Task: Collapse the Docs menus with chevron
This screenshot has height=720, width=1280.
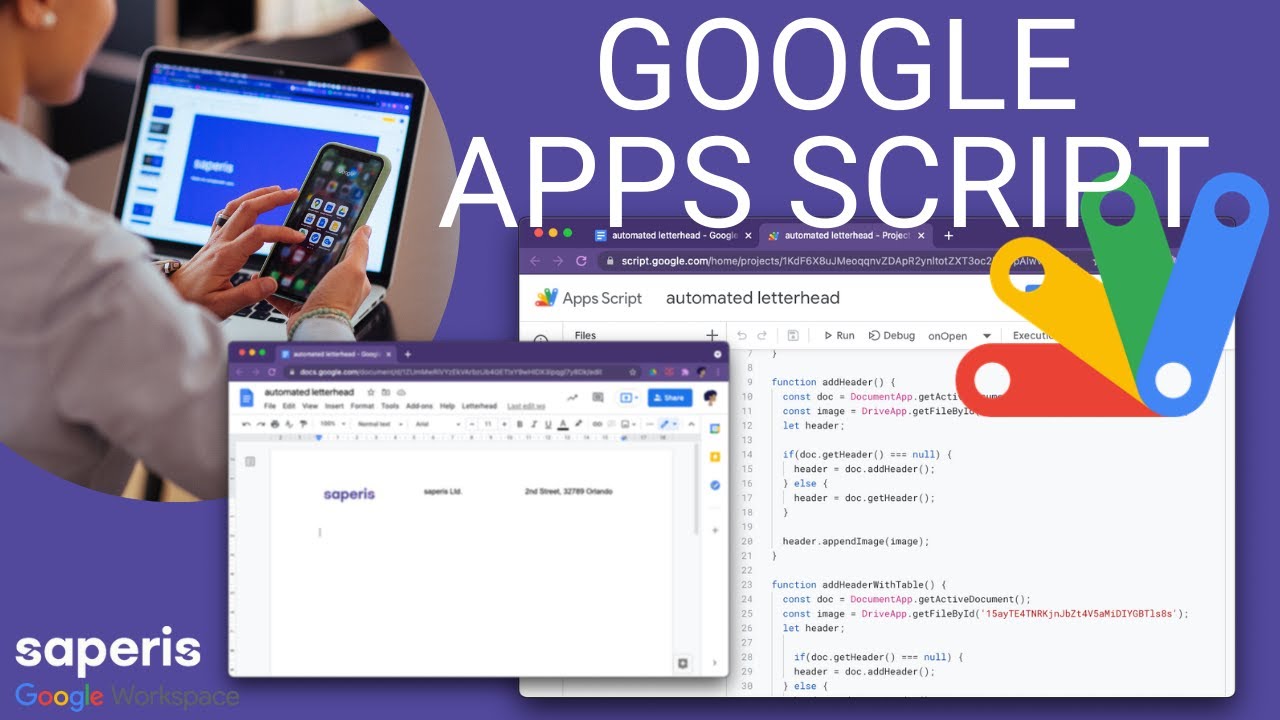Action: pos(691,424)
